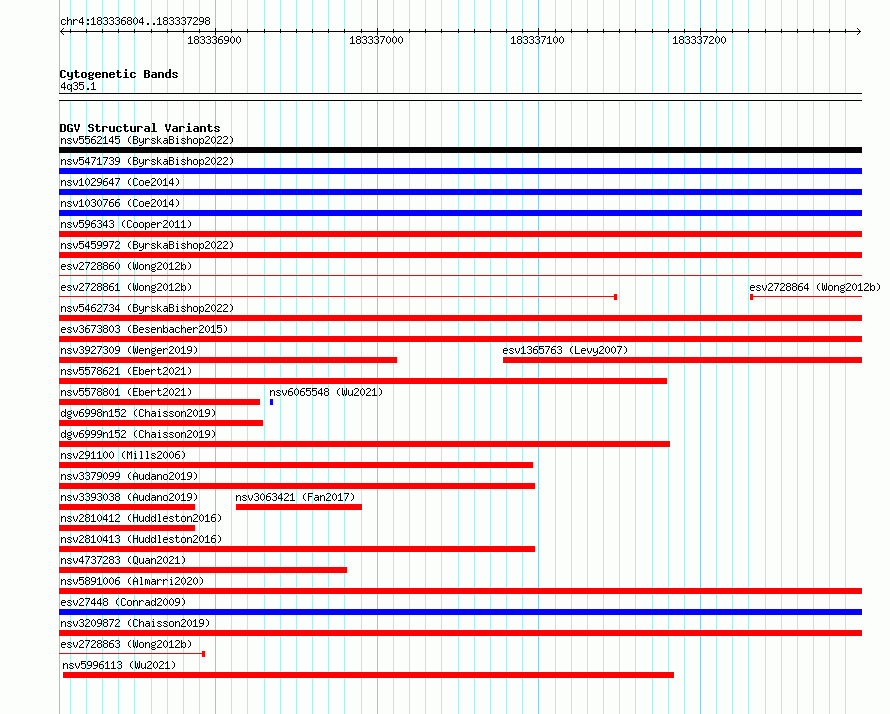The width and height of the screenshot is (890, 714).
Task: Click the short esv2728864 variant line
Action: [x=806, y=297]
